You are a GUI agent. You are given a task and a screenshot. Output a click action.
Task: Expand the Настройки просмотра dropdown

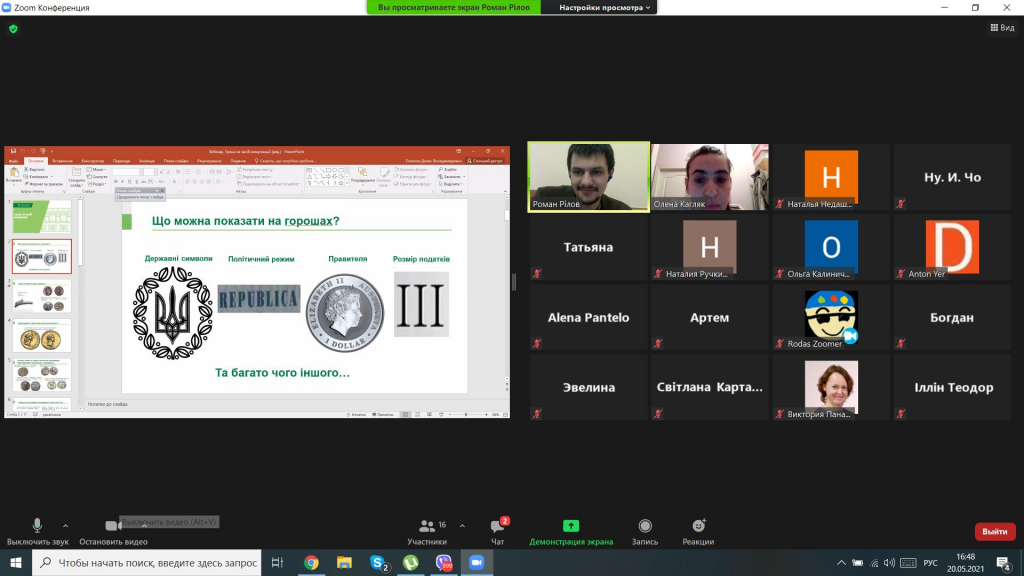click(604, 8)
